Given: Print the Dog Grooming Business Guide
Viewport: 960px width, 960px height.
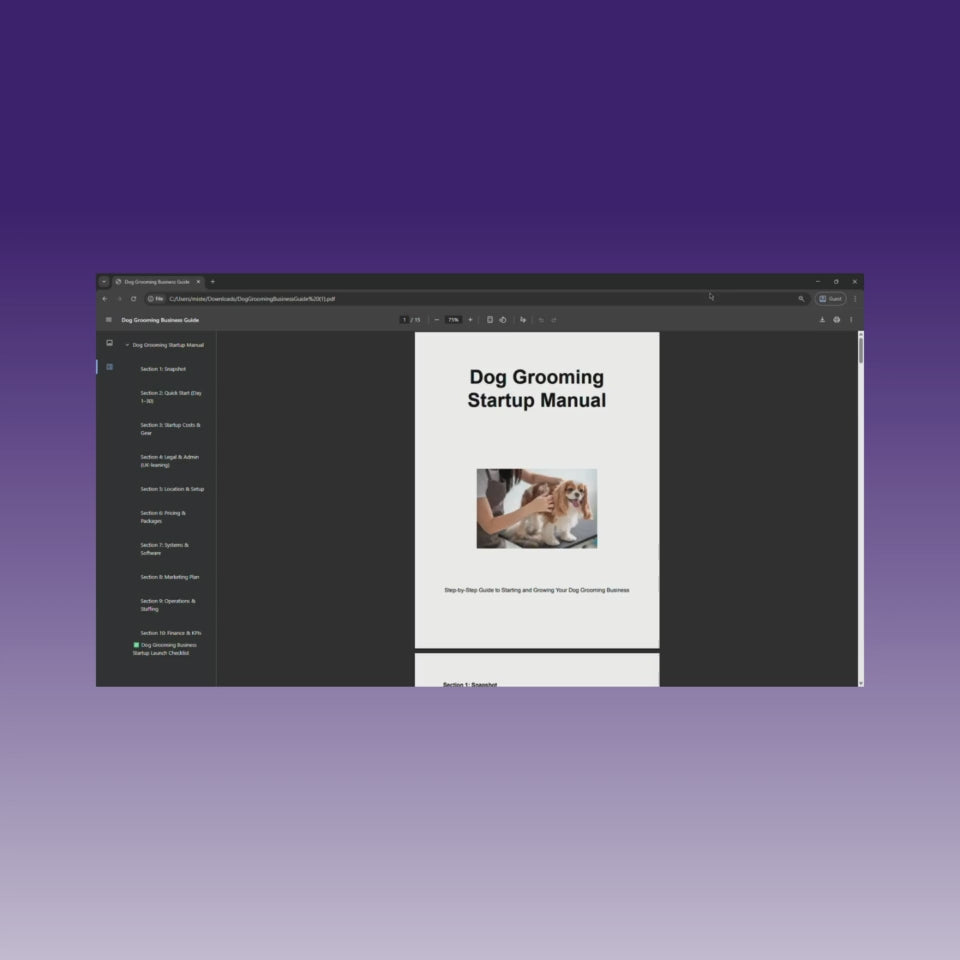Looking at the screenshot, I should tap(837, 320).
